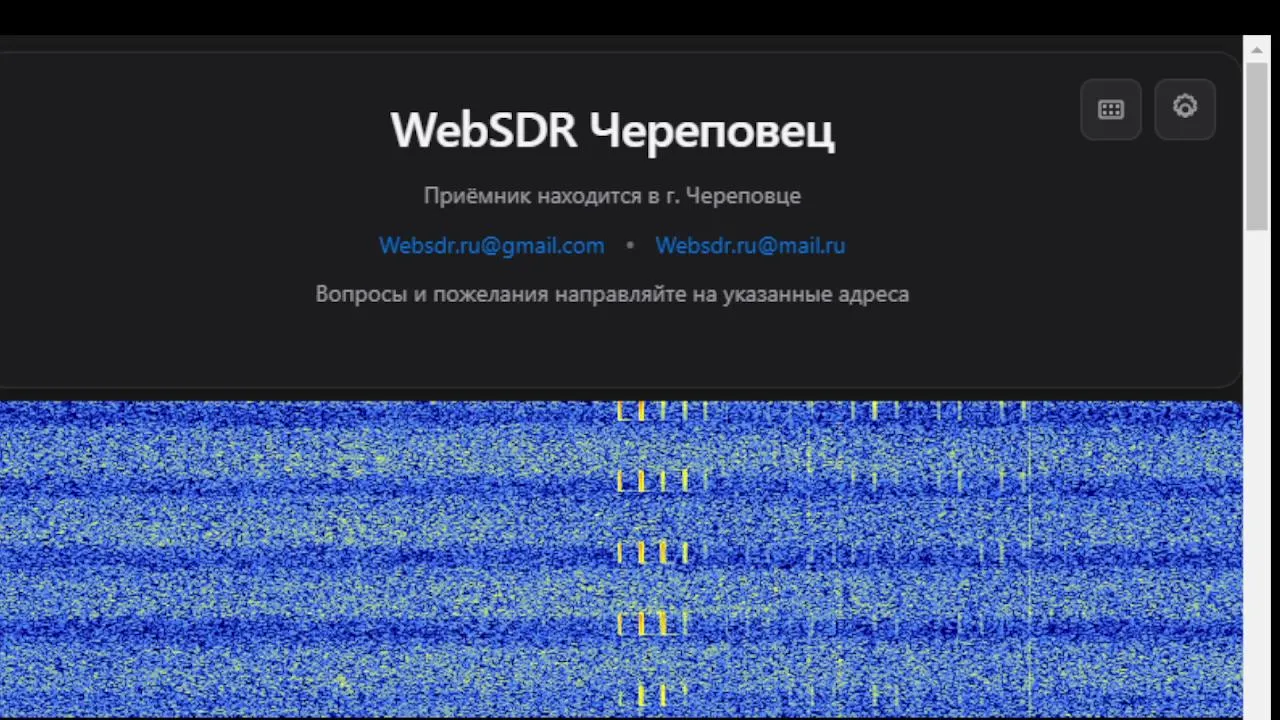
Task: Open the keypad grid icon button
Action: (x=1111, y=110)
